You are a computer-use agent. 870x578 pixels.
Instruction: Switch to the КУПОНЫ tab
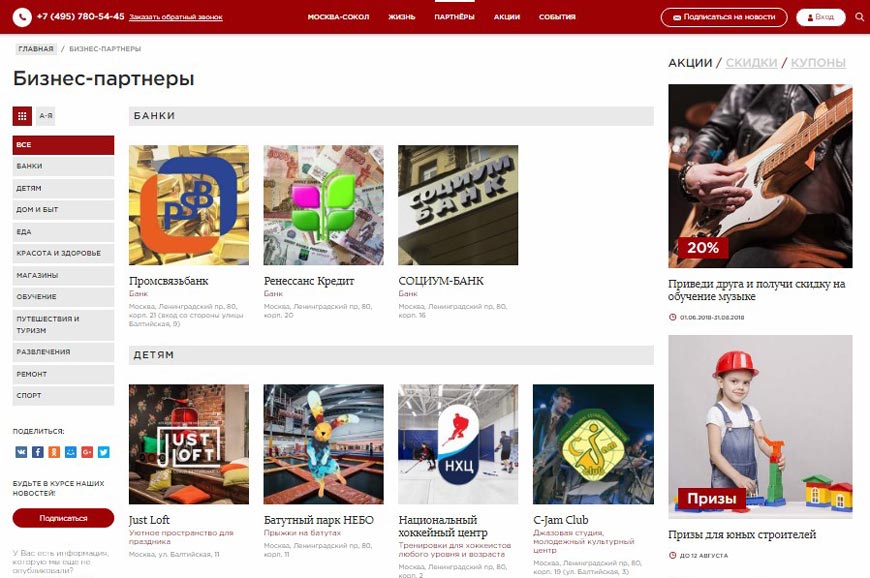point(817,63)
